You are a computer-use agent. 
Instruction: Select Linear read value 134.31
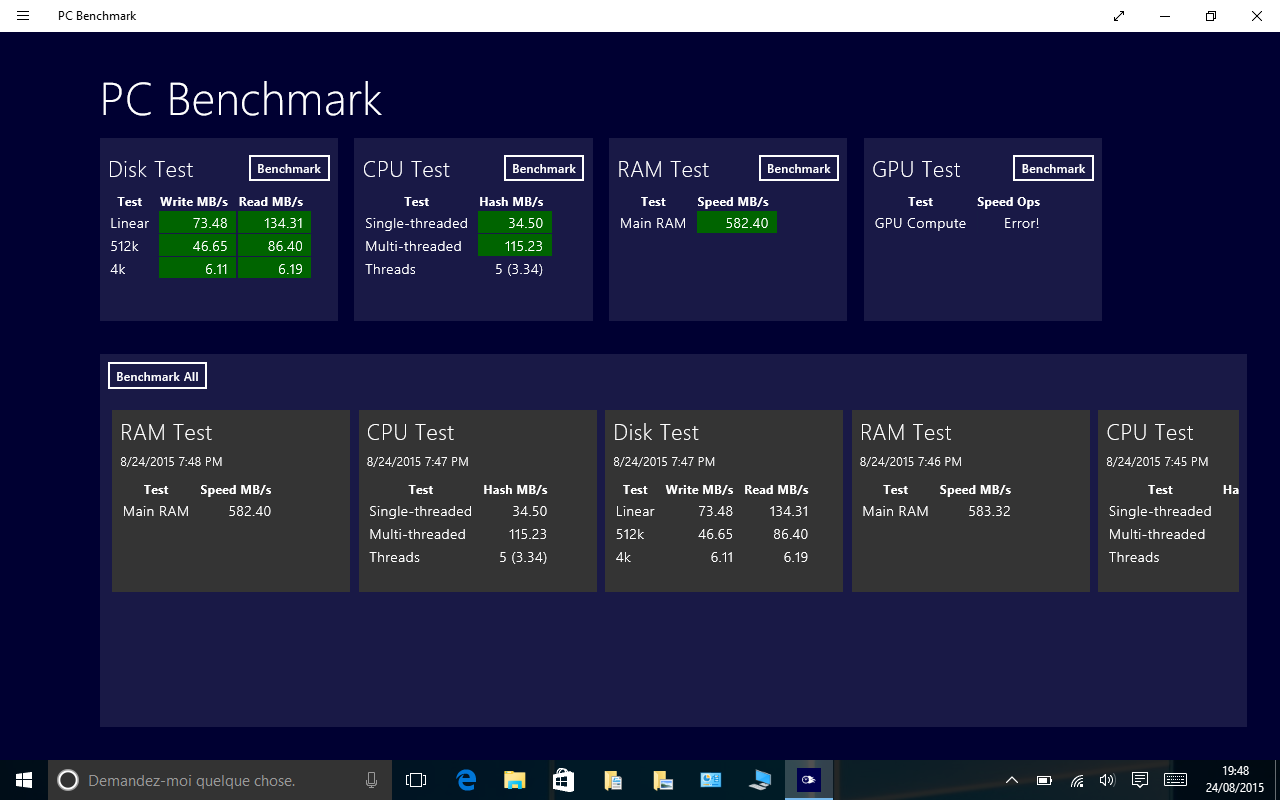pos(274,223)
